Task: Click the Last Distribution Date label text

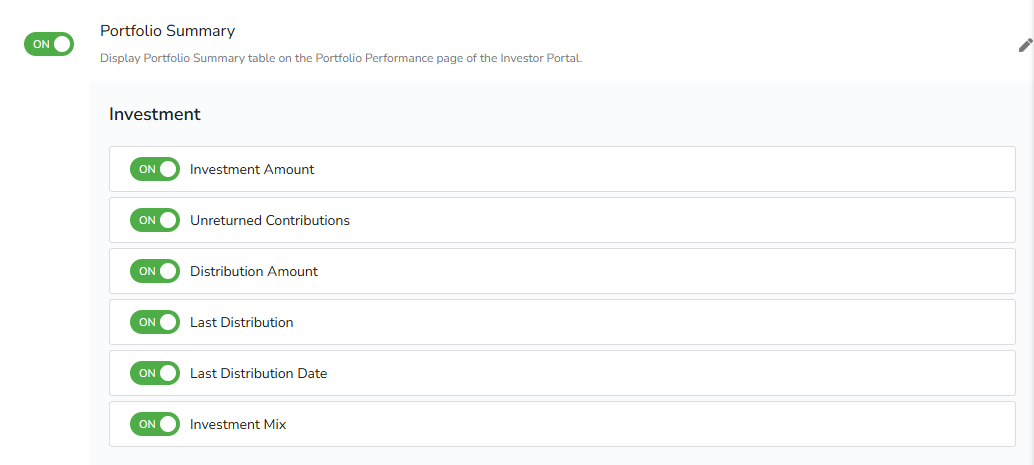Action: [259, 373]
